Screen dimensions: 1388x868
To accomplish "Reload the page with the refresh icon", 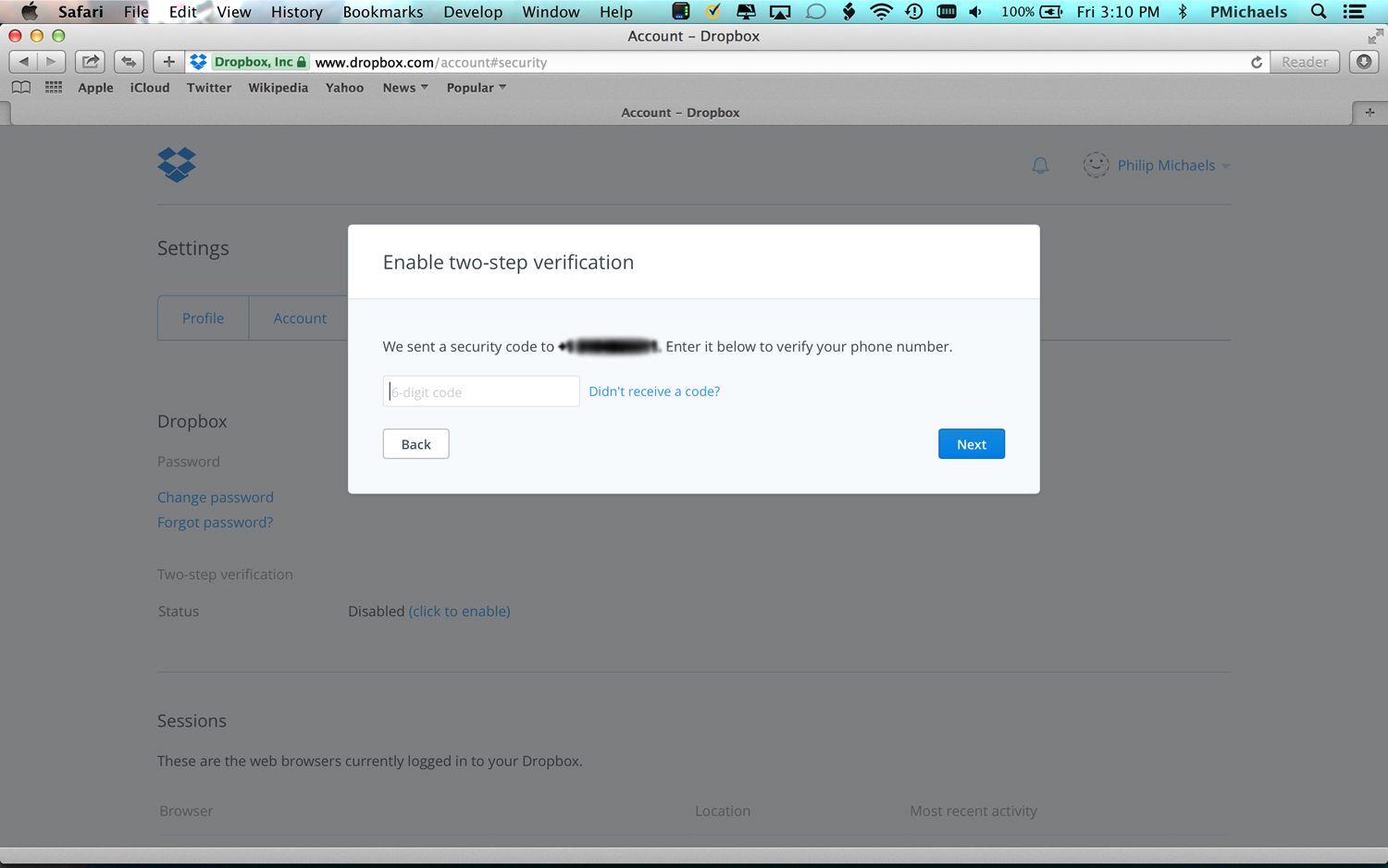I will pos(1256,62).
